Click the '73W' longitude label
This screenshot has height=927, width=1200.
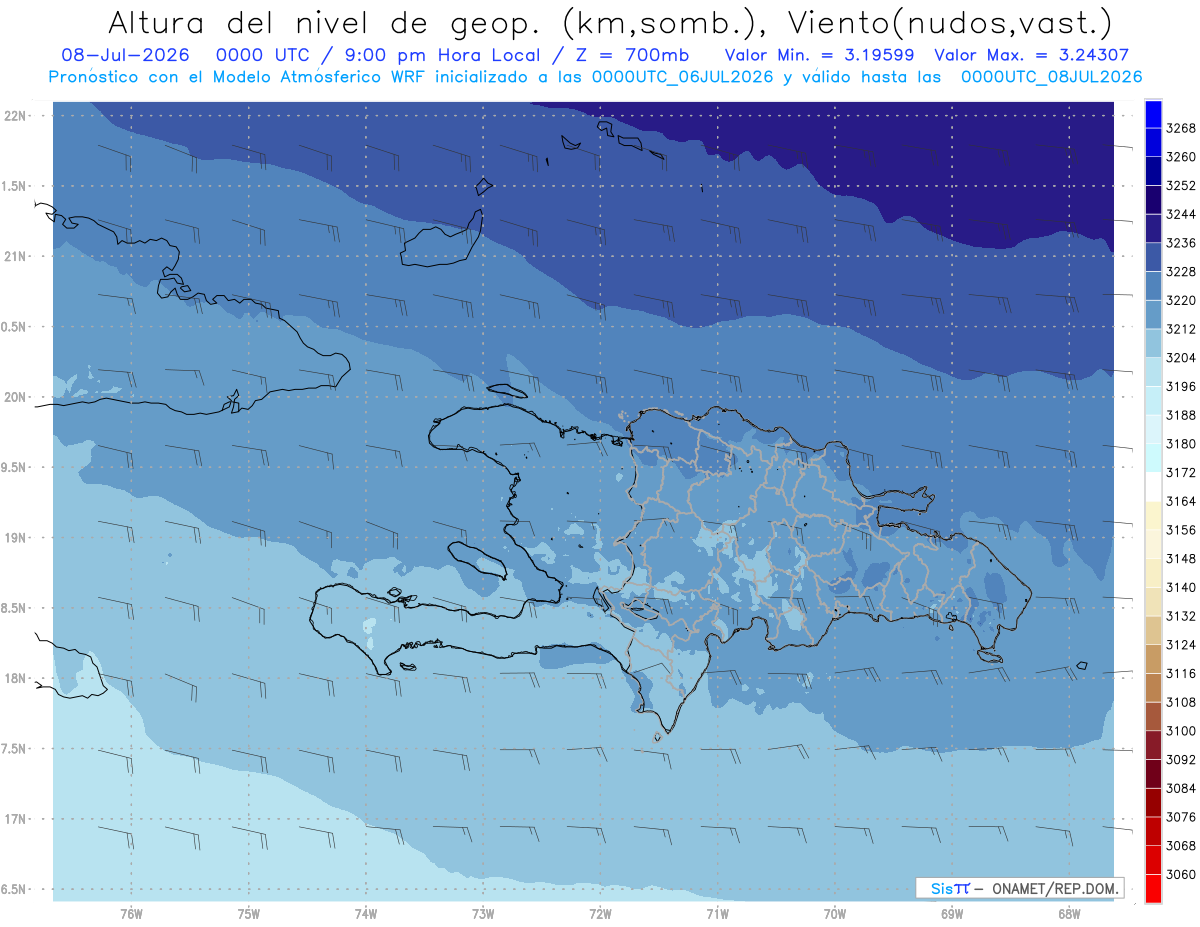483,914
